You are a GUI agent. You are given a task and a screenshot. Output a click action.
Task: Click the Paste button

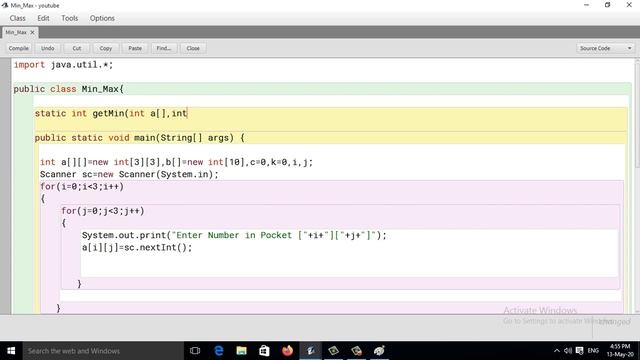(135, 48)
